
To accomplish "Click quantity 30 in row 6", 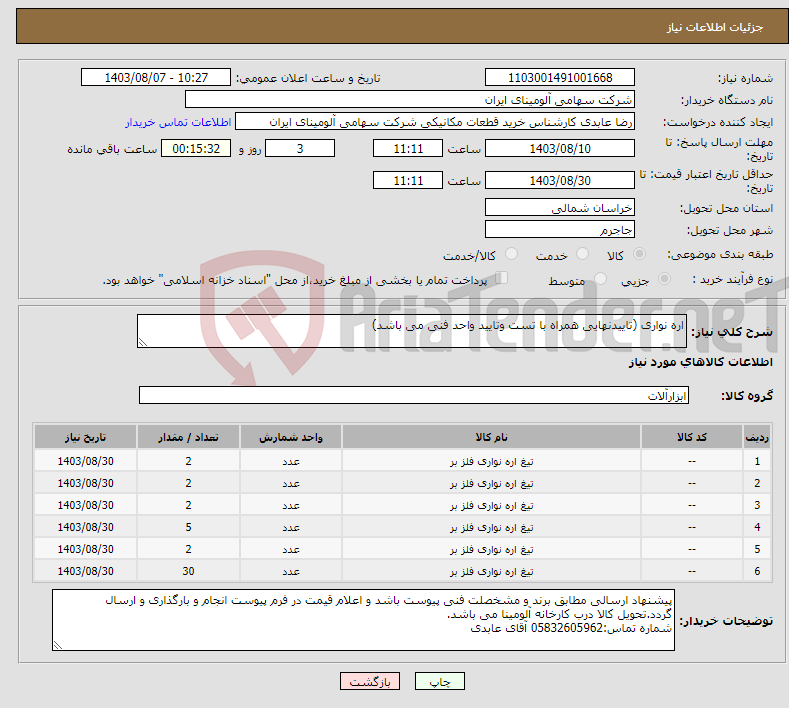I will (x=188, y=571).
